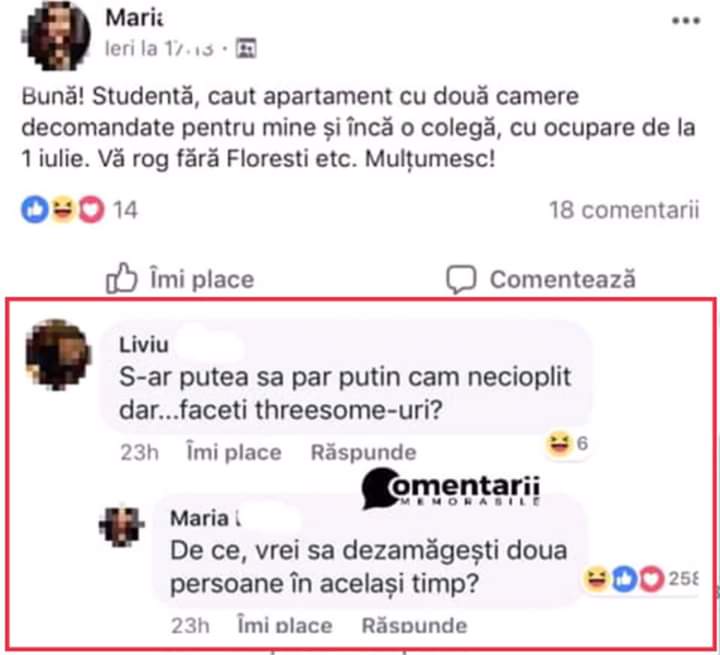Click the heart reaction icon on post
The image size is (720, 655).
(91, 210)
